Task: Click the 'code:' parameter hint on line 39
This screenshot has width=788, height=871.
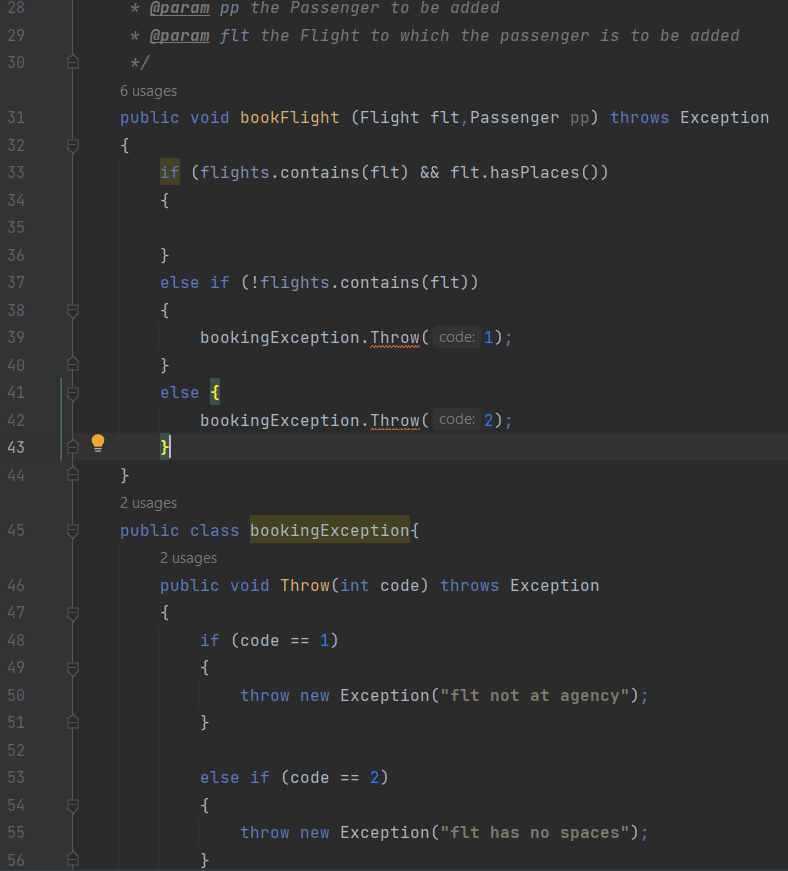Action: pyautogui.click(x=456, y=337)
